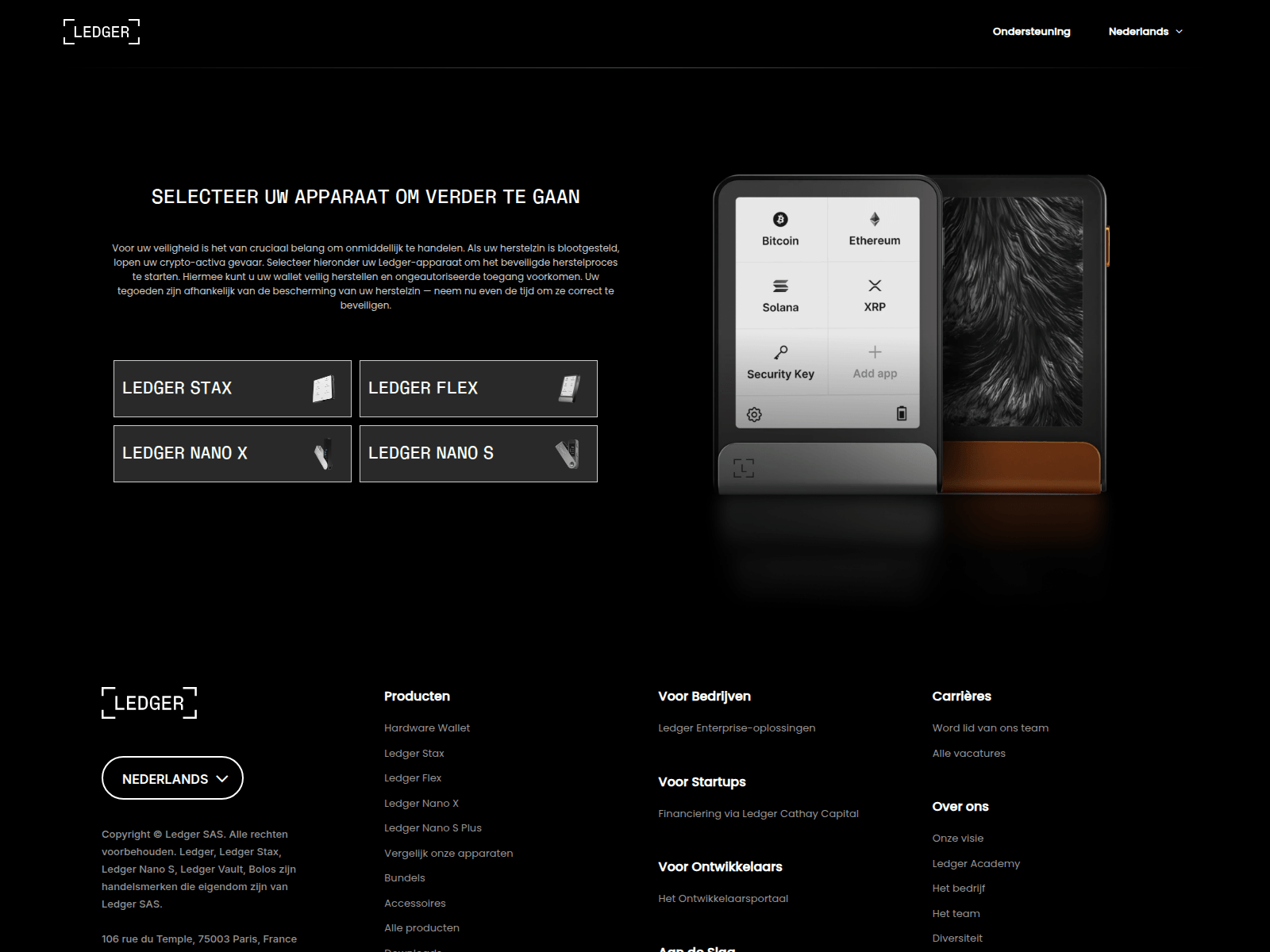Open the Bundels link

[x=405, y=878]
